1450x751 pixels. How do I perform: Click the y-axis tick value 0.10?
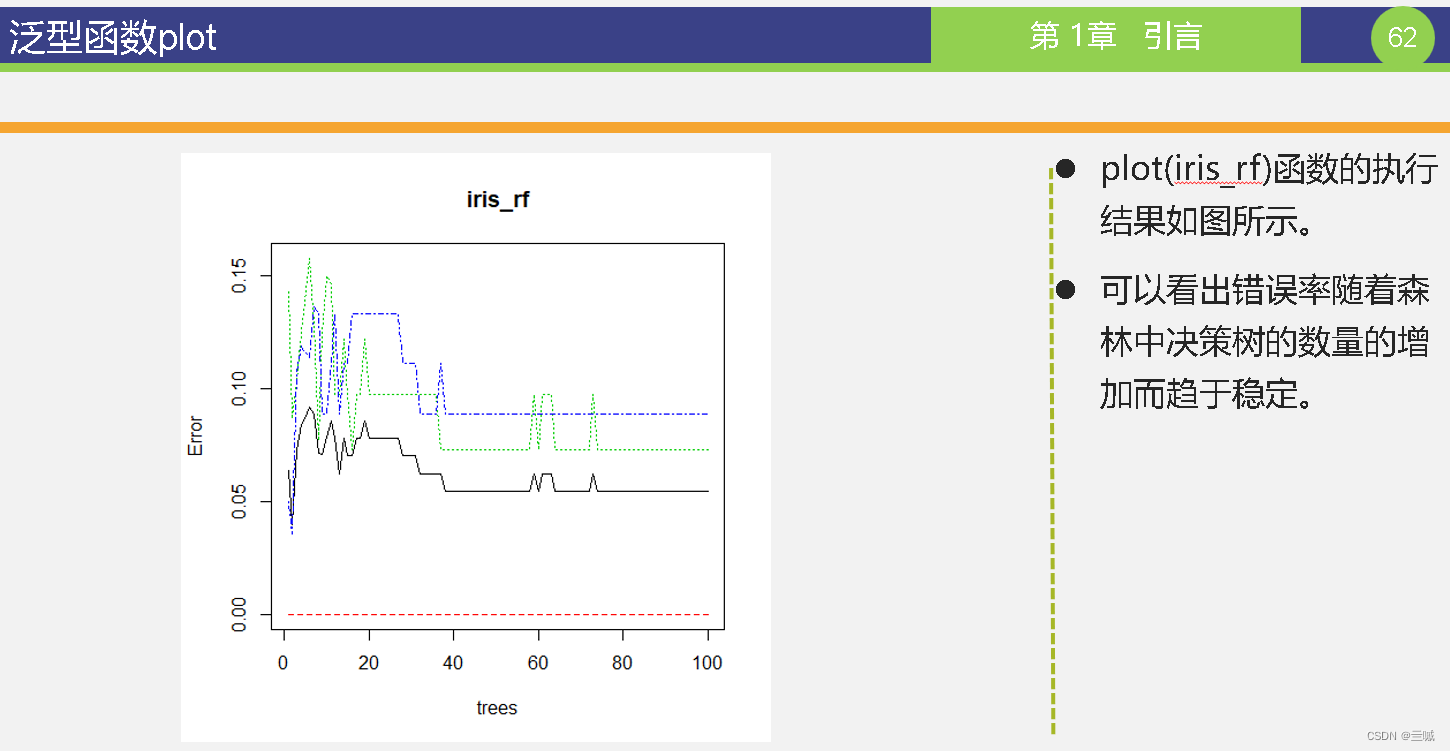pos(240,388)
